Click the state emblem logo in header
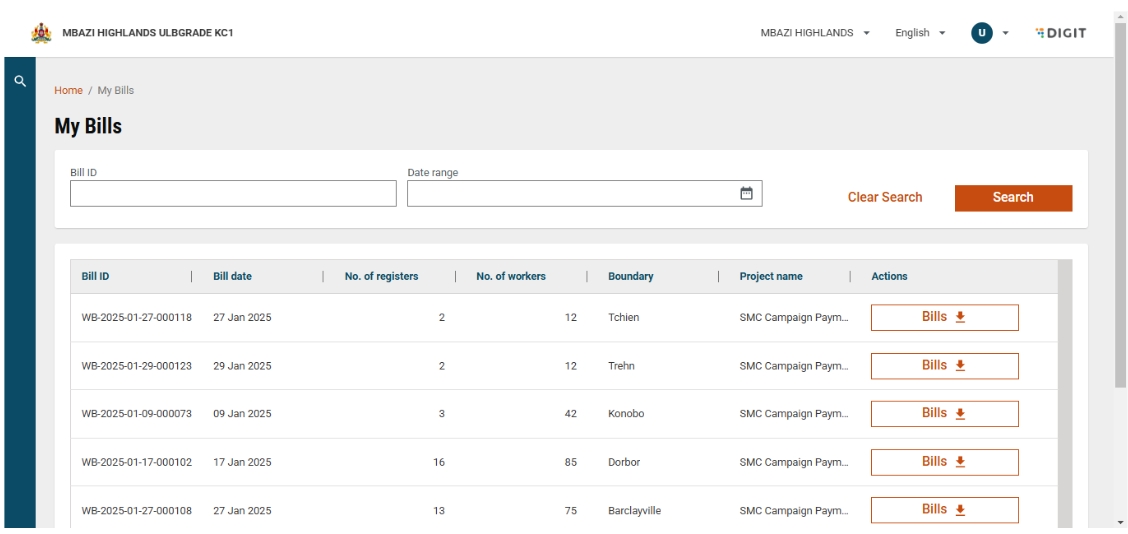The height and width of the screenshot is (534, 1128). click(41, 31)
